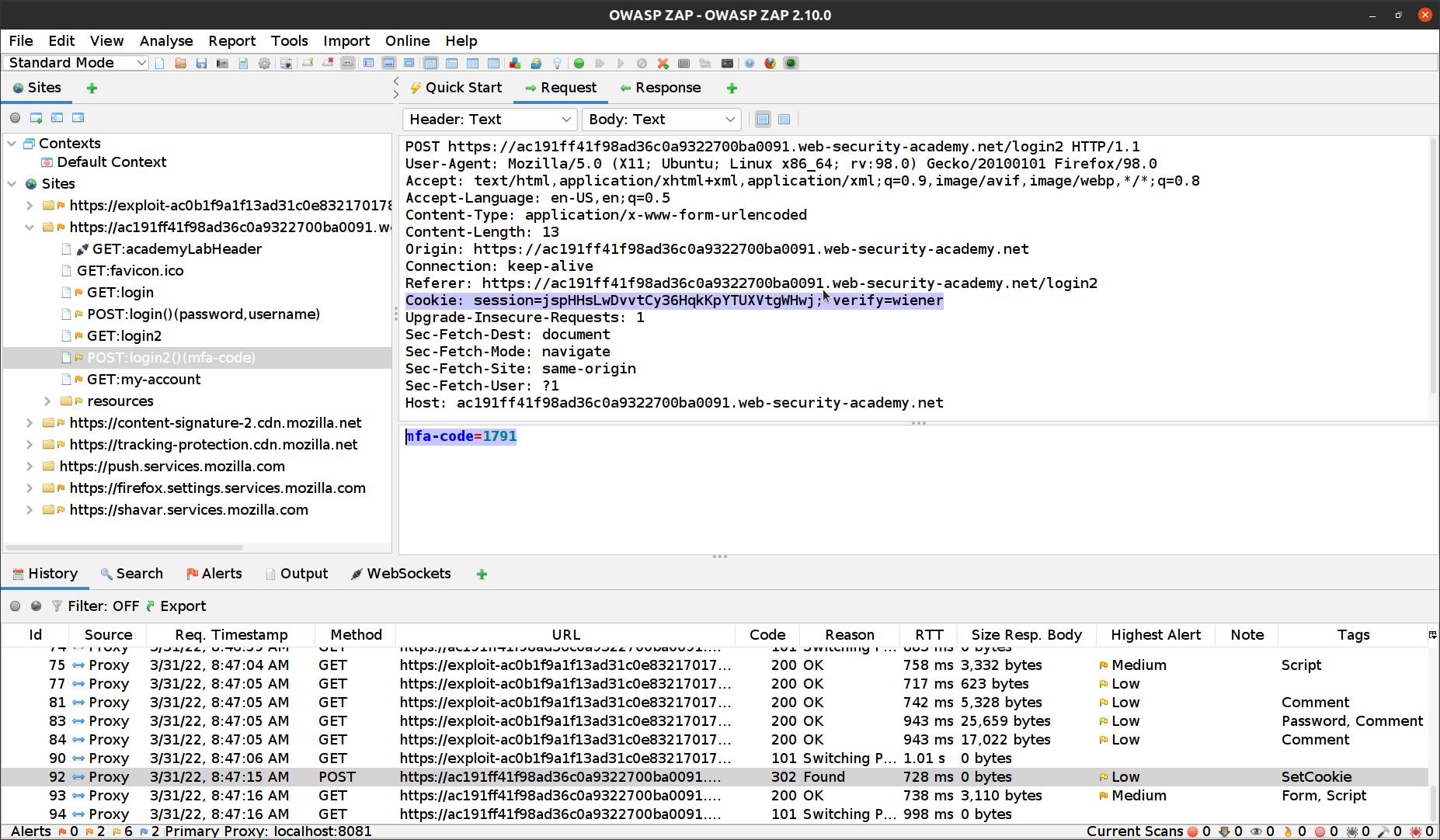Click the light bulb toolbar icon
The height and width of the screenshot is (840, 1440).
(557, 64)
